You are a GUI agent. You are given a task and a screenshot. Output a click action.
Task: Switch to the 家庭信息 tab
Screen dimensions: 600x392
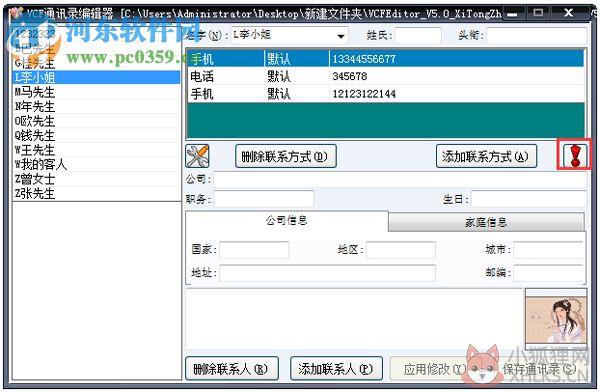486,222
